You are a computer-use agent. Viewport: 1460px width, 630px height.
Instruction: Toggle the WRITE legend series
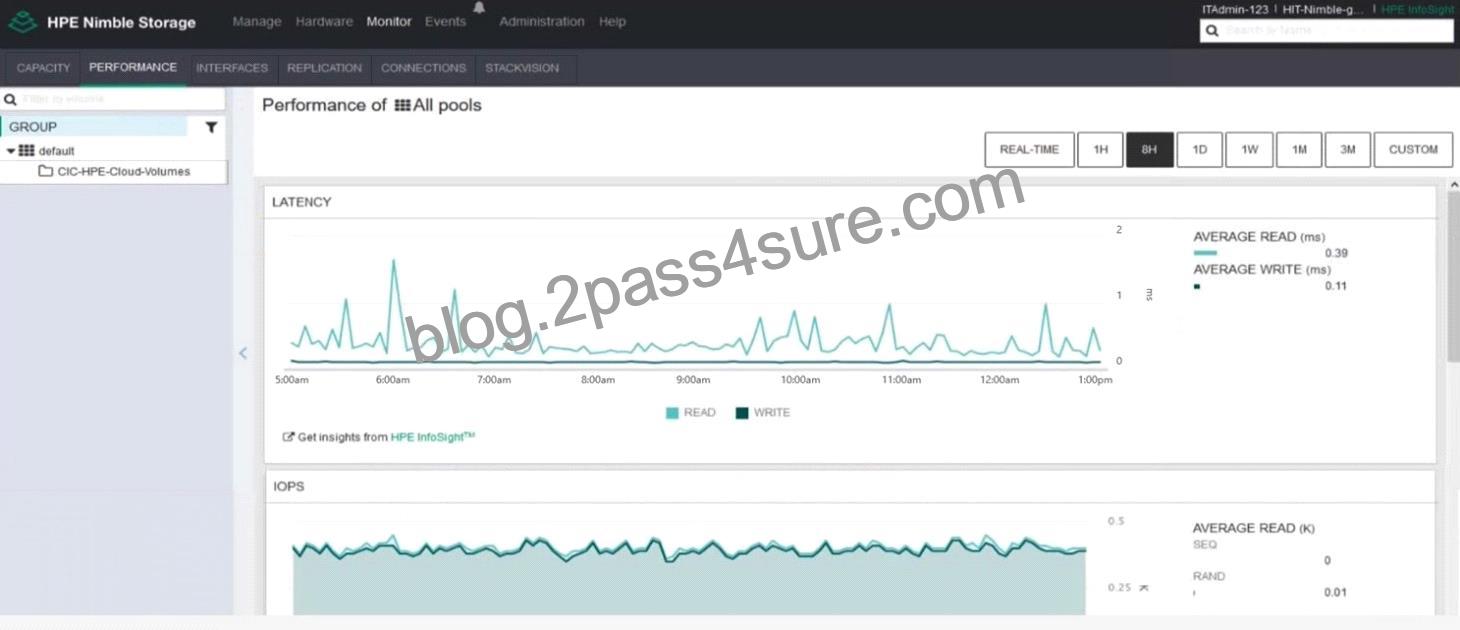coord(763,412)
